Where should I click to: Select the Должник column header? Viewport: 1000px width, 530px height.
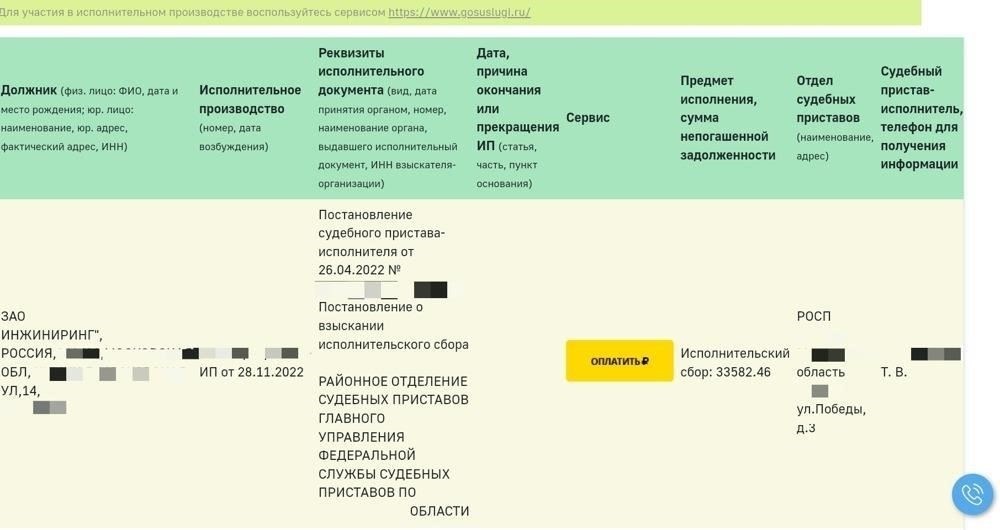point(90,119)
